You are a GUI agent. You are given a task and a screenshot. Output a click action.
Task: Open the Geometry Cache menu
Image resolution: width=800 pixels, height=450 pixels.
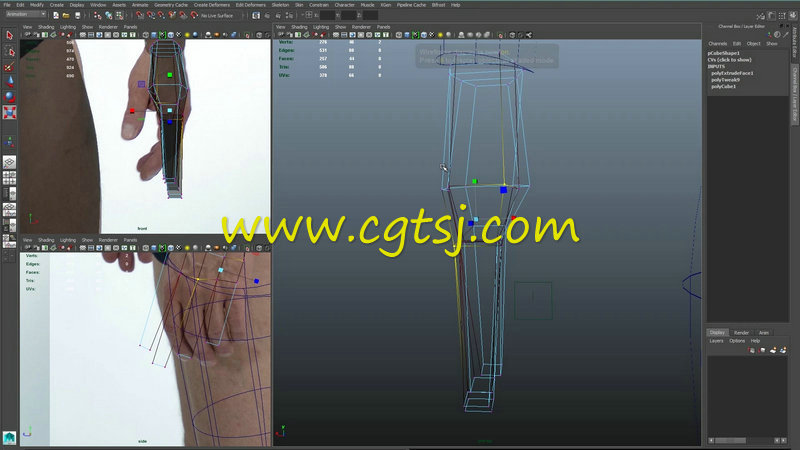pyautogui.click(x=171, y=5)
